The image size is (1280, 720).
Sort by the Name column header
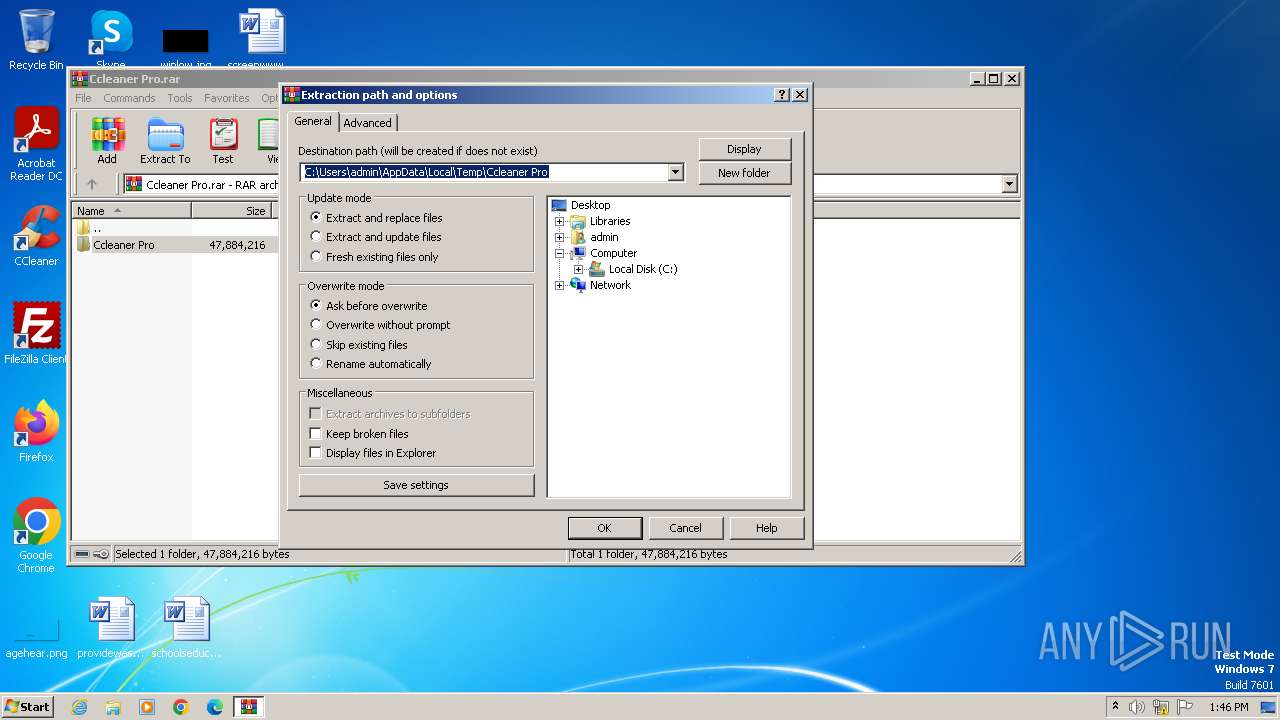[x=132, y=211]
